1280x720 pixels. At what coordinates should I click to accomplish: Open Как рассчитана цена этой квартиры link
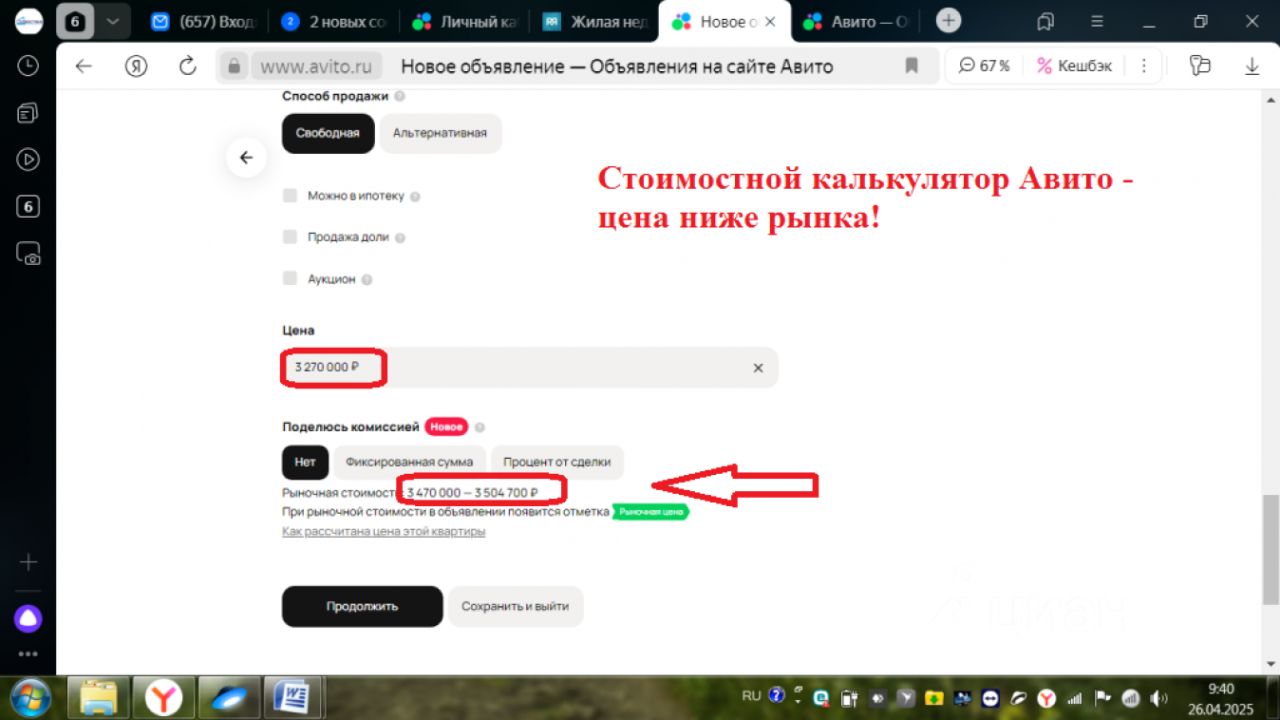384,531
